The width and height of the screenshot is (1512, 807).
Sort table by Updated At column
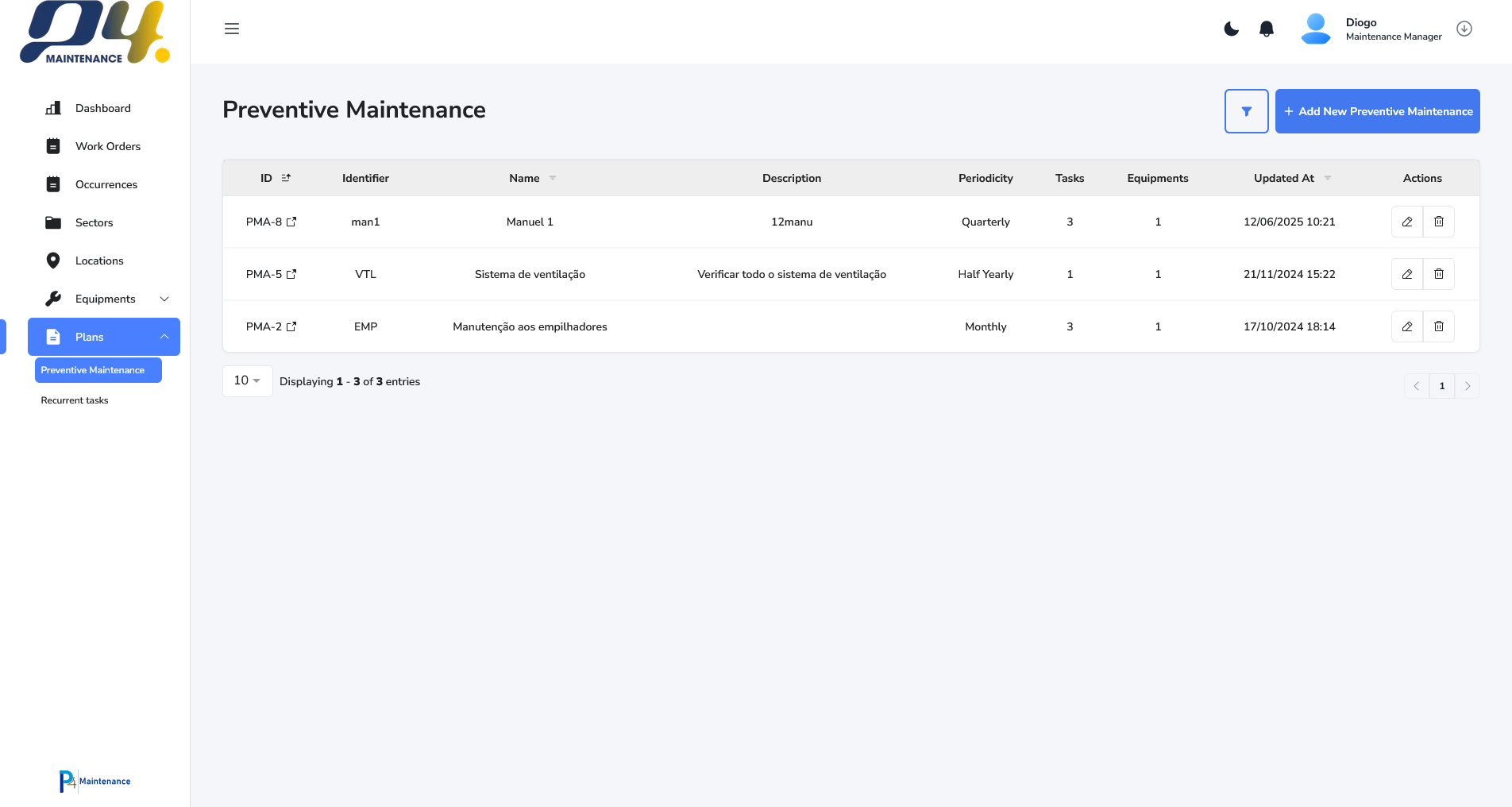coord(1327,178)
